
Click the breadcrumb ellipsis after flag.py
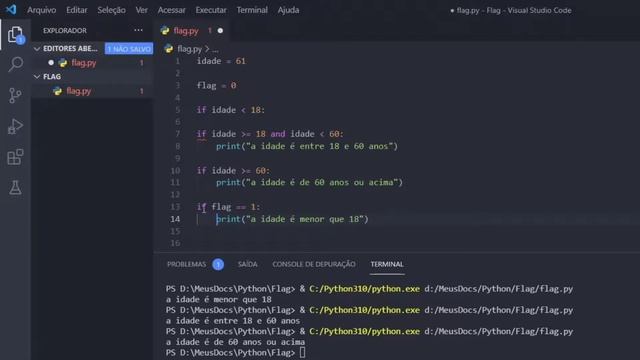(215, 49)
